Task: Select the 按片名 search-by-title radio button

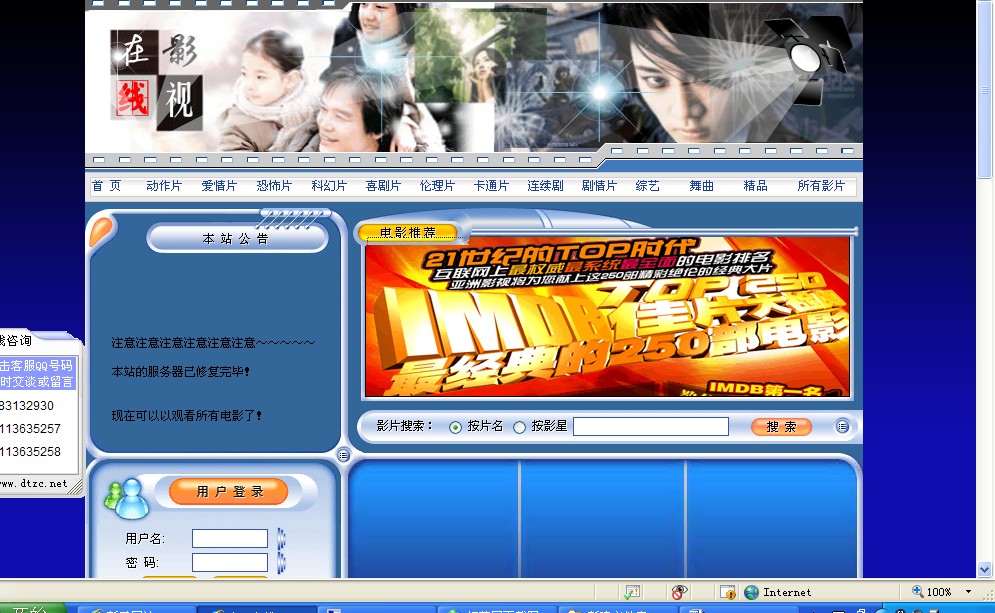Action: [x=455, y=427]
